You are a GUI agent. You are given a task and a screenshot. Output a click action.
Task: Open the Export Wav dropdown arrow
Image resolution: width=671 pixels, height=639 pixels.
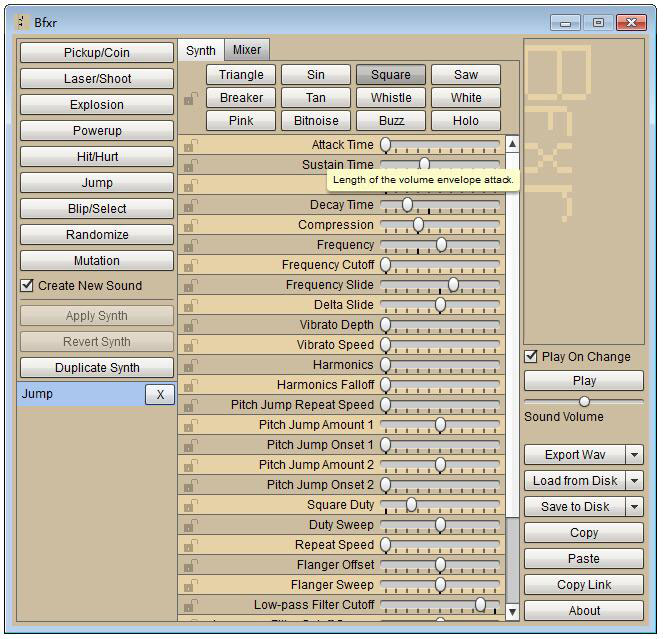634,455
